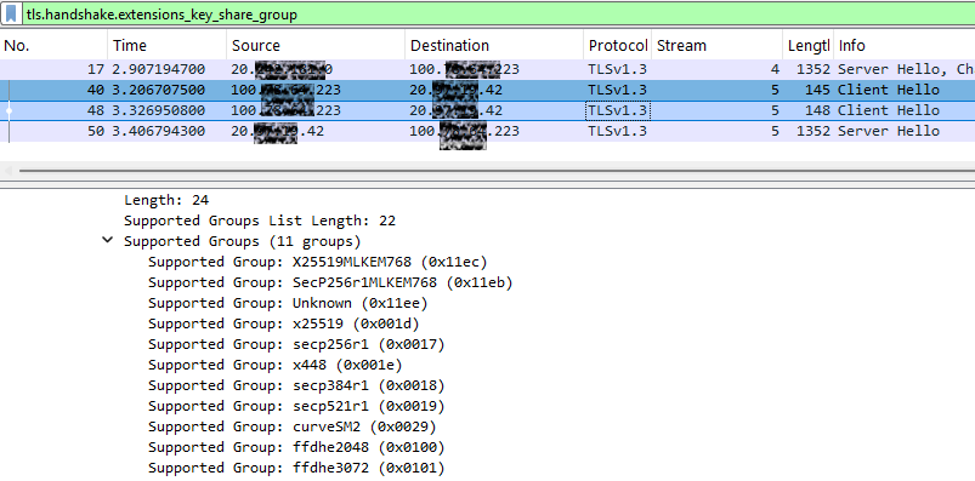Click the time value 3.206707500

click(159, 90)
